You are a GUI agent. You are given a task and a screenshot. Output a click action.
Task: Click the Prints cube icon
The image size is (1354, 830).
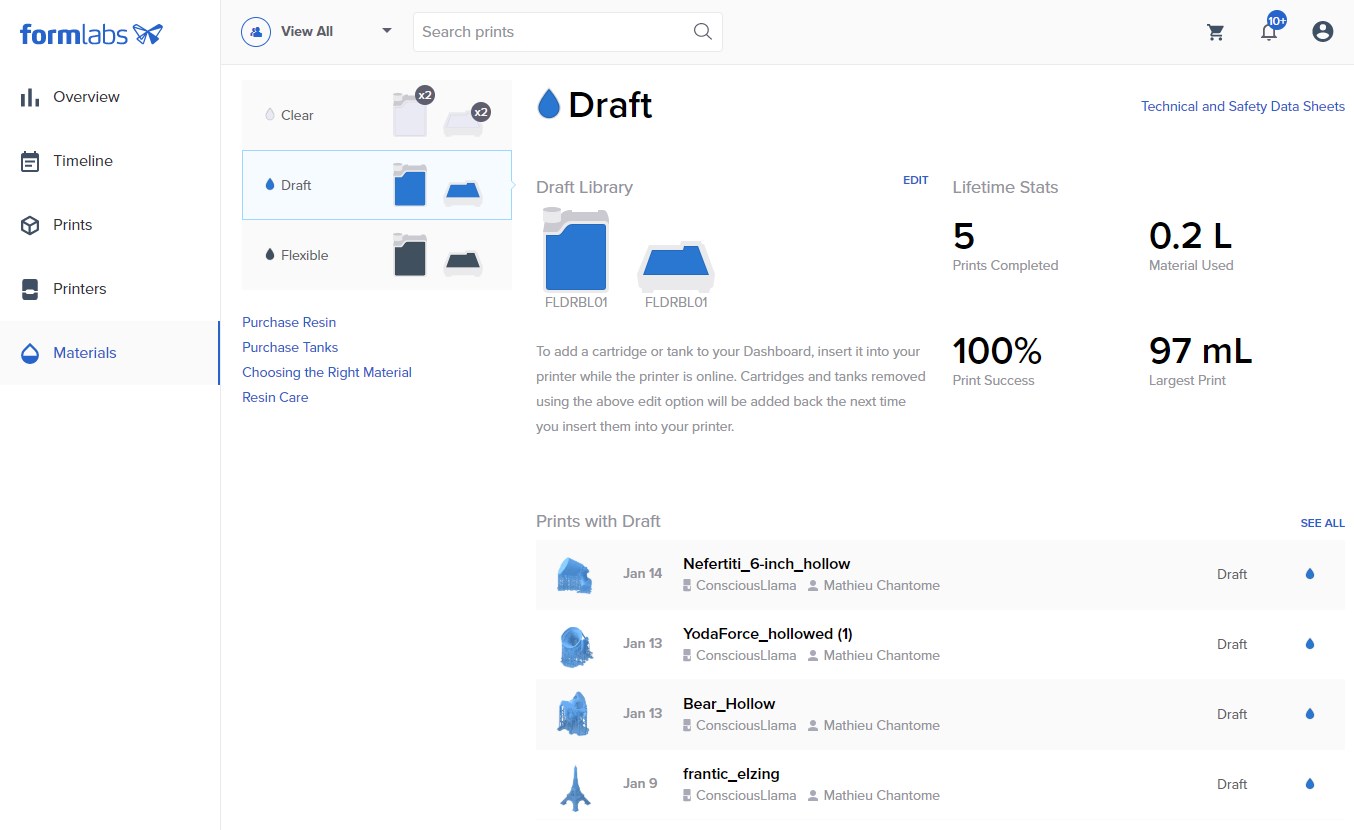point(30,225)
